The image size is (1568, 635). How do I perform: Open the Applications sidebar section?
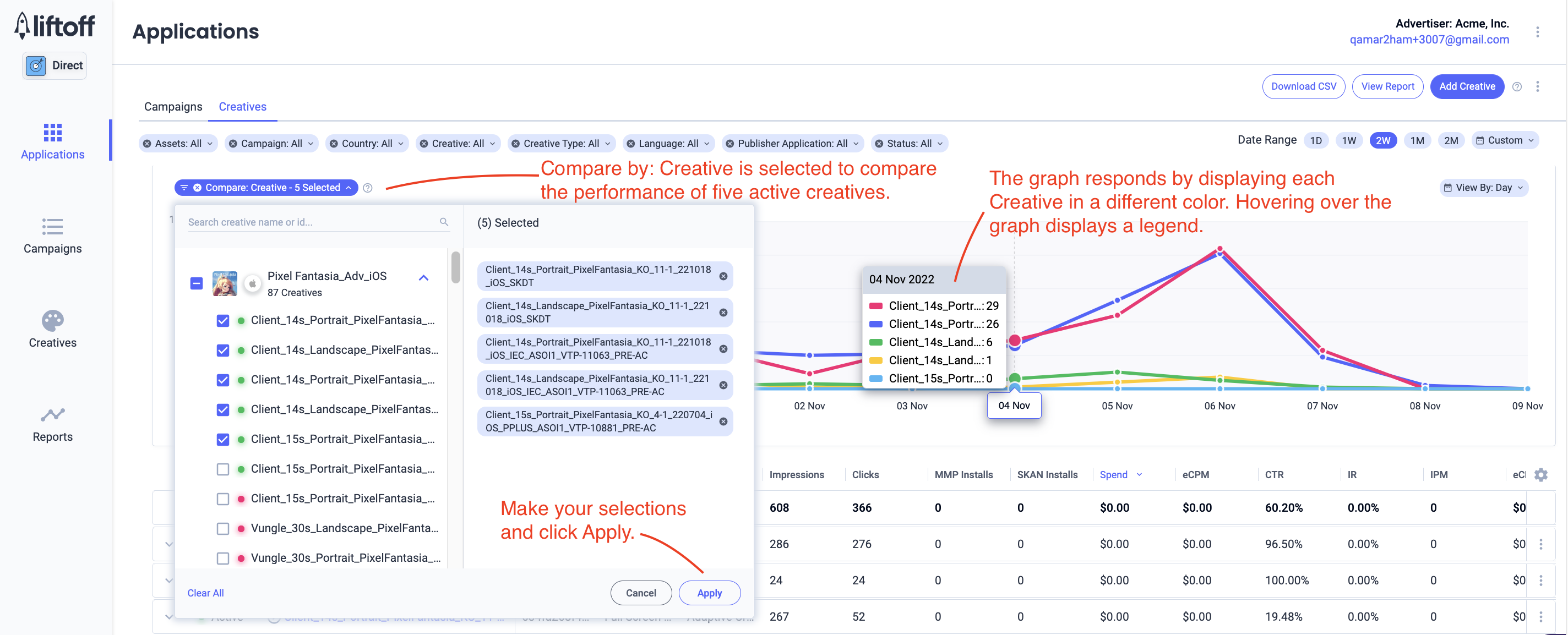52,141
